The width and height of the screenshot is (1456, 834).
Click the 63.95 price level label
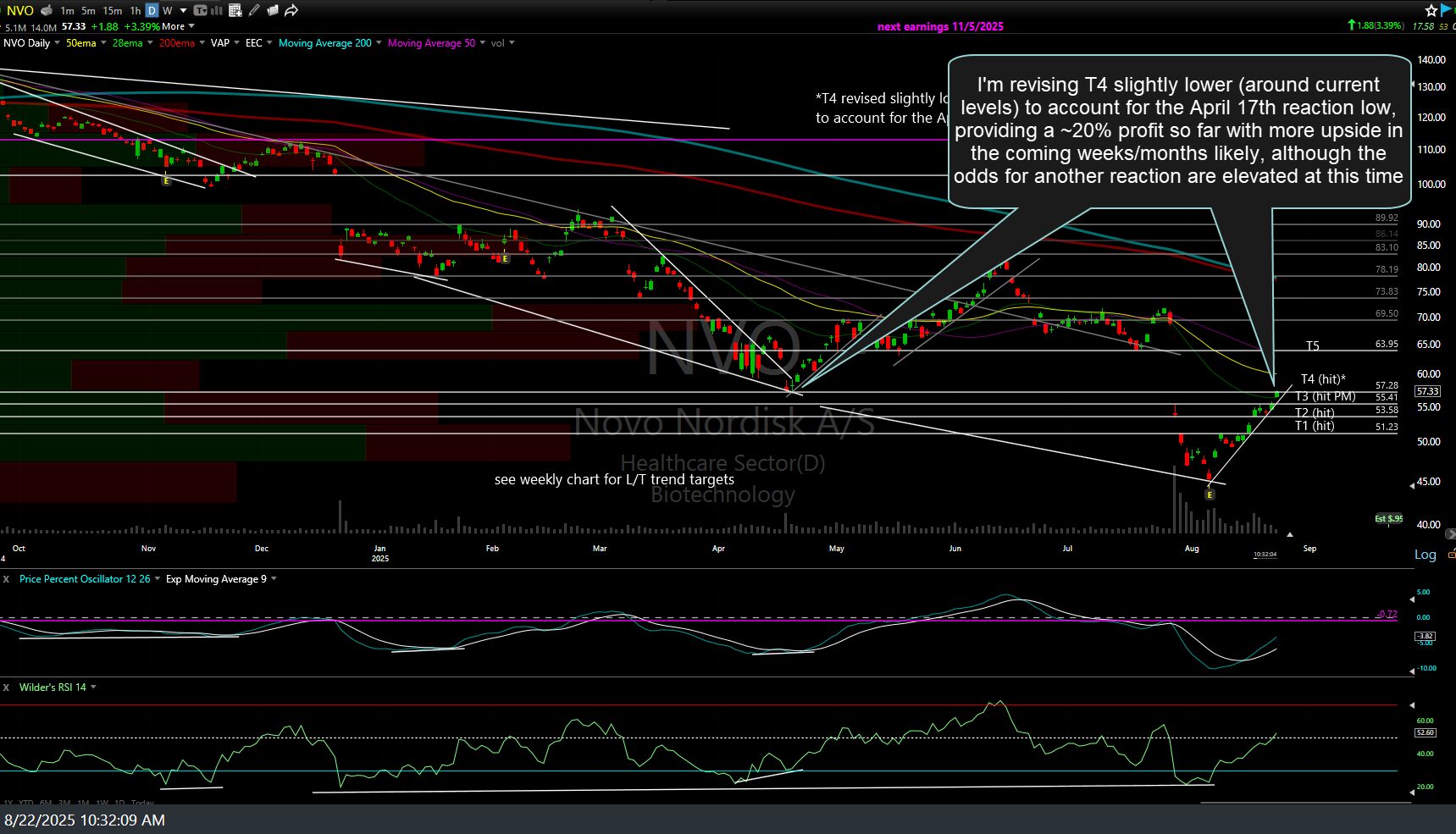pyautogui.click(x=1387, y=345)
